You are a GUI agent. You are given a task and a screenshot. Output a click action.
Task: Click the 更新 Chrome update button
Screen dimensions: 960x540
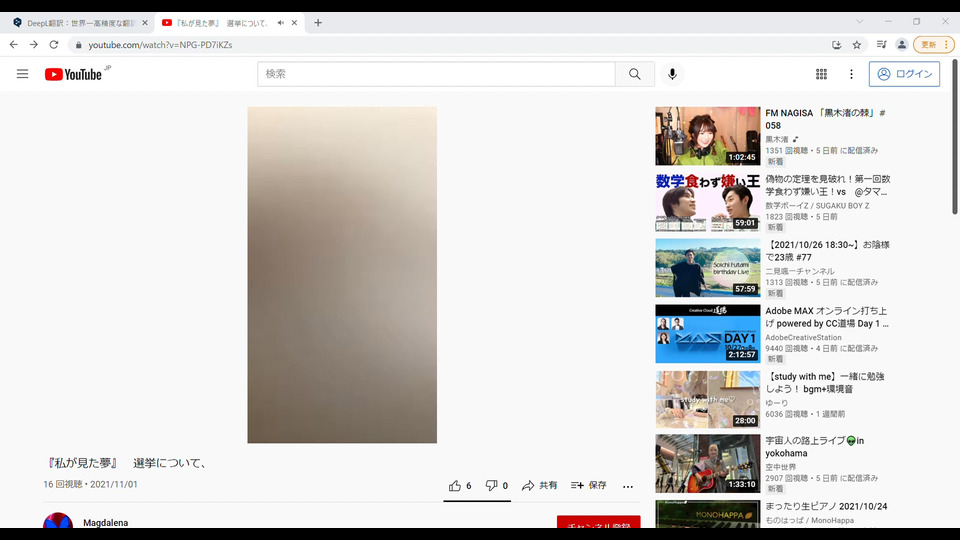(x=934, y=45)
